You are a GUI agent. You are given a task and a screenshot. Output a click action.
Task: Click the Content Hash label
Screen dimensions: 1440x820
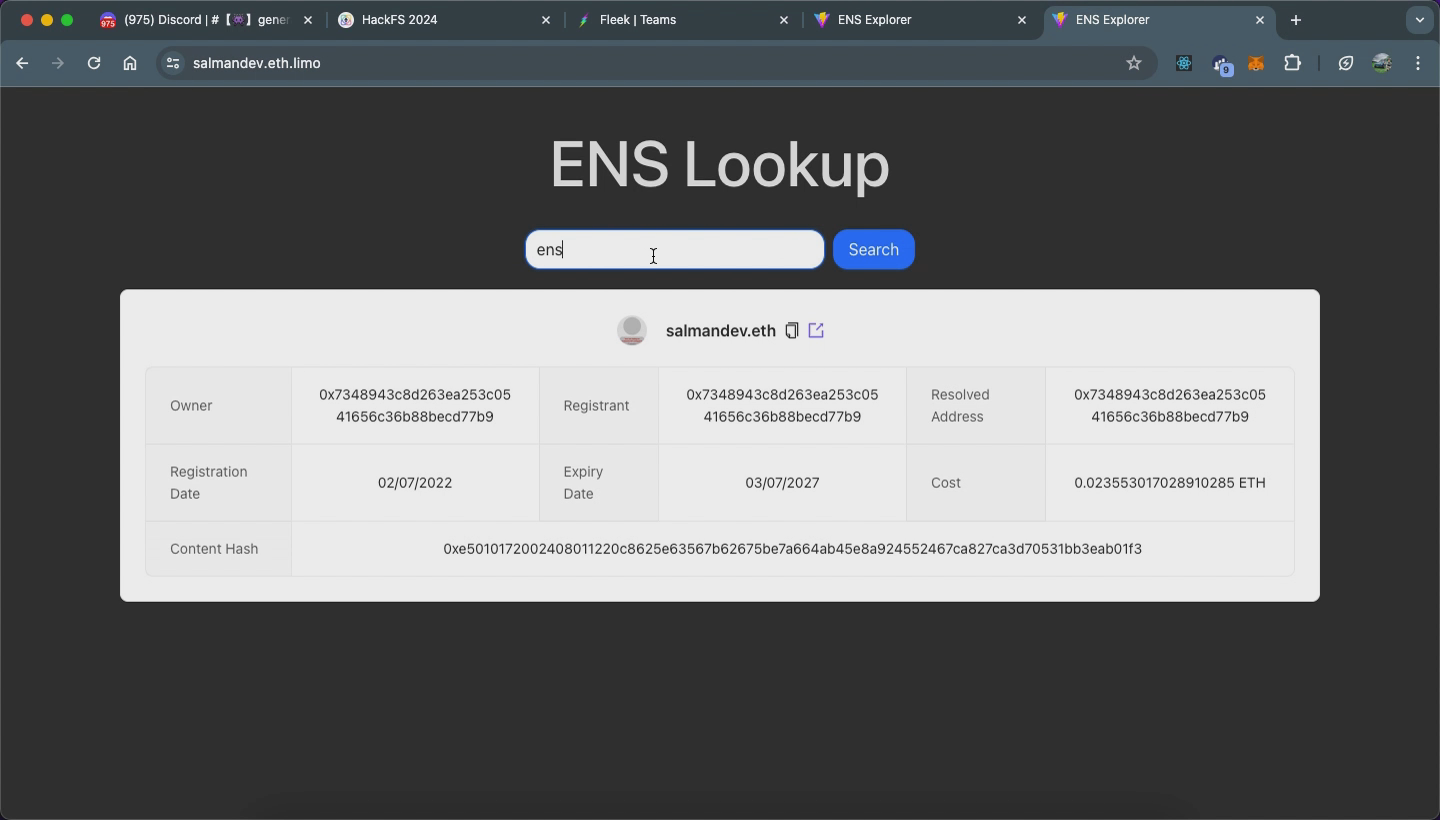pyautogui.click(x=214, y=549)
